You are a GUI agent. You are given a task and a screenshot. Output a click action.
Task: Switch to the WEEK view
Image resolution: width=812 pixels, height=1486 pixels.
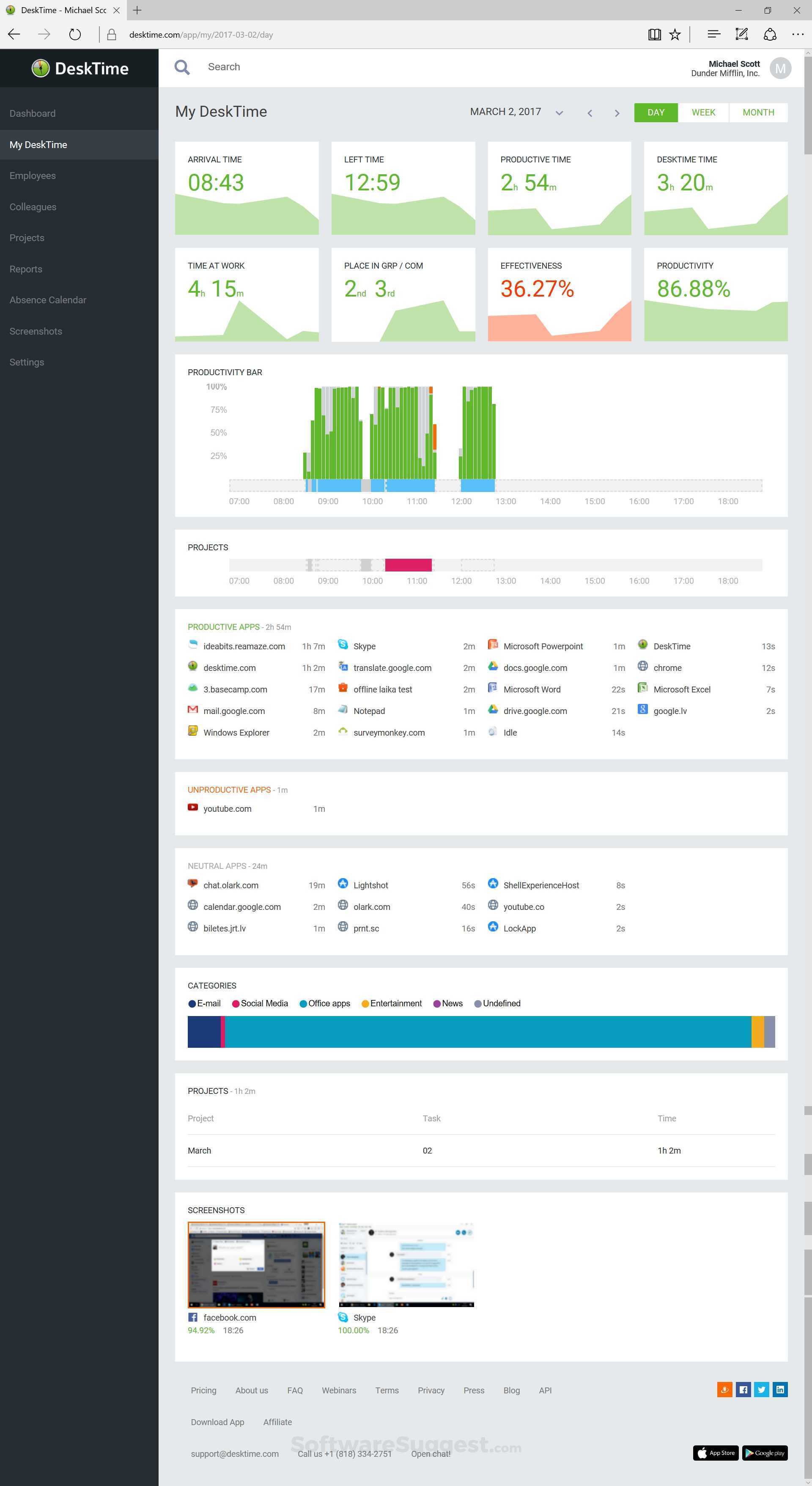[x=703, y=112]
